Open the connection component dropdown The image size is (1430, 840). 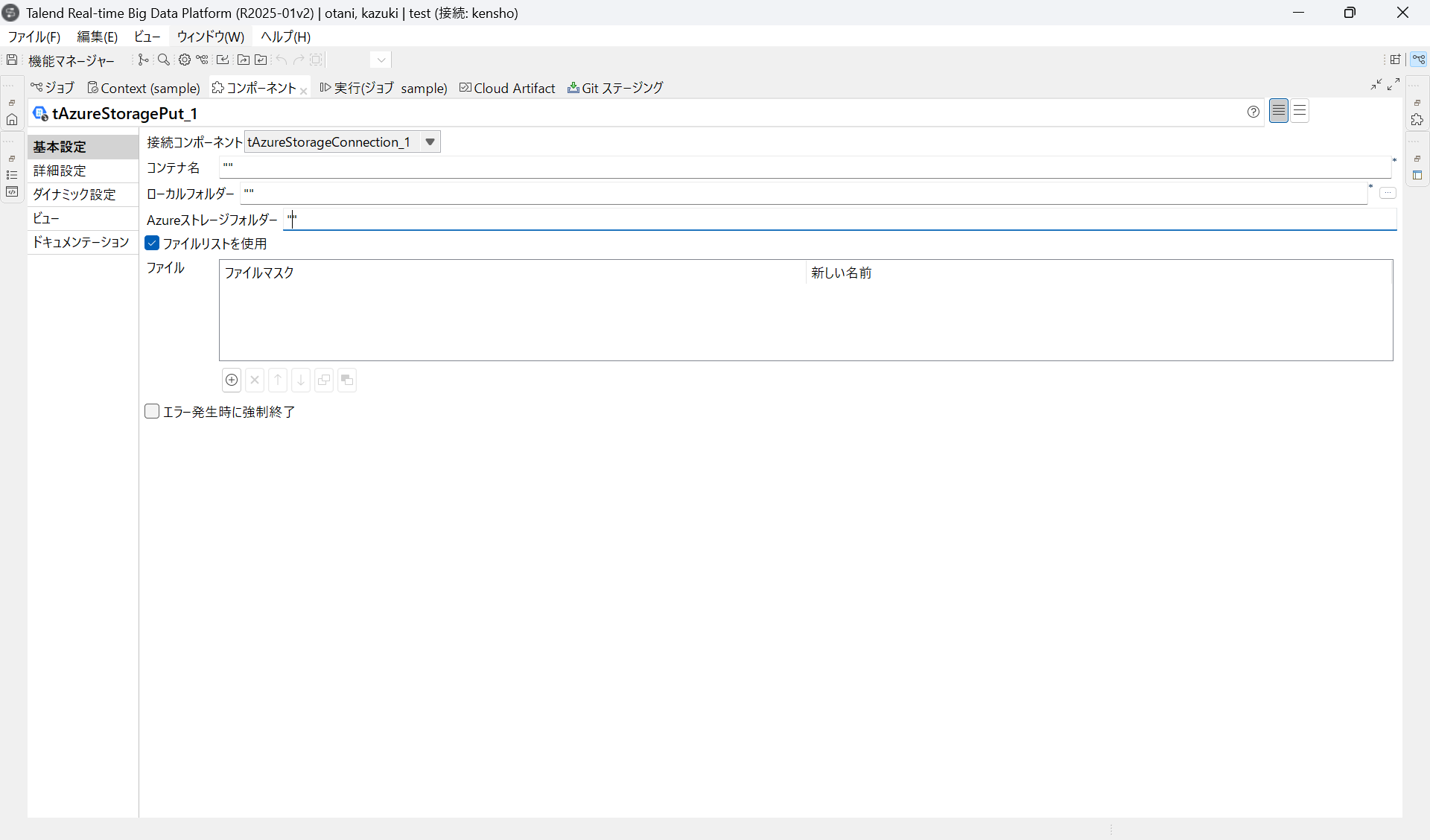(430, 142)
